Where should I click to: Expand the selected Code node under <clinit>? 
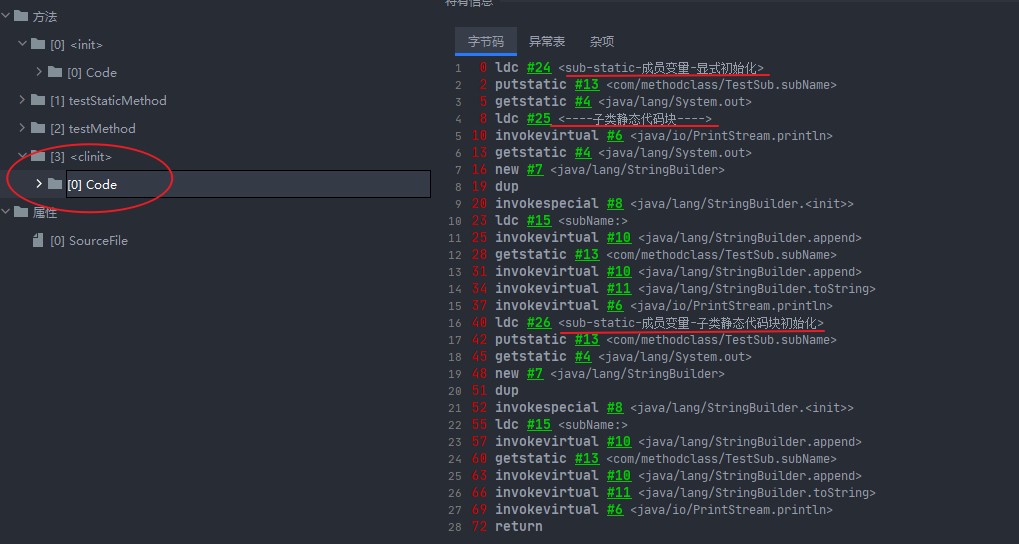pos(40,184)
